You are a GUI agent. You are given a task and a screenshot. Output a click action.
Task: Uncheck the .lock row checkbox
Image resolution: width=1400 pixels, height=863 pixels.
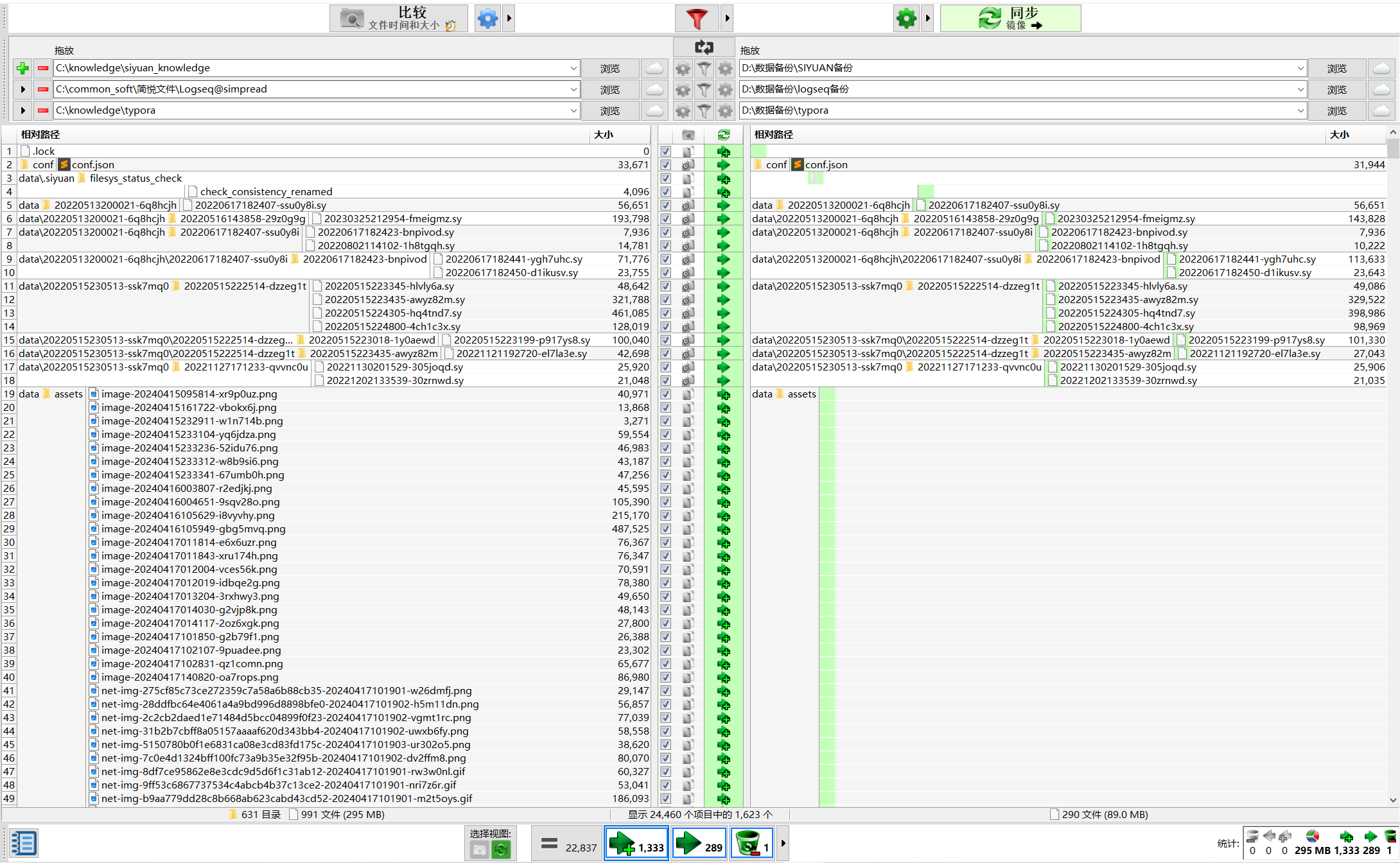666,152
